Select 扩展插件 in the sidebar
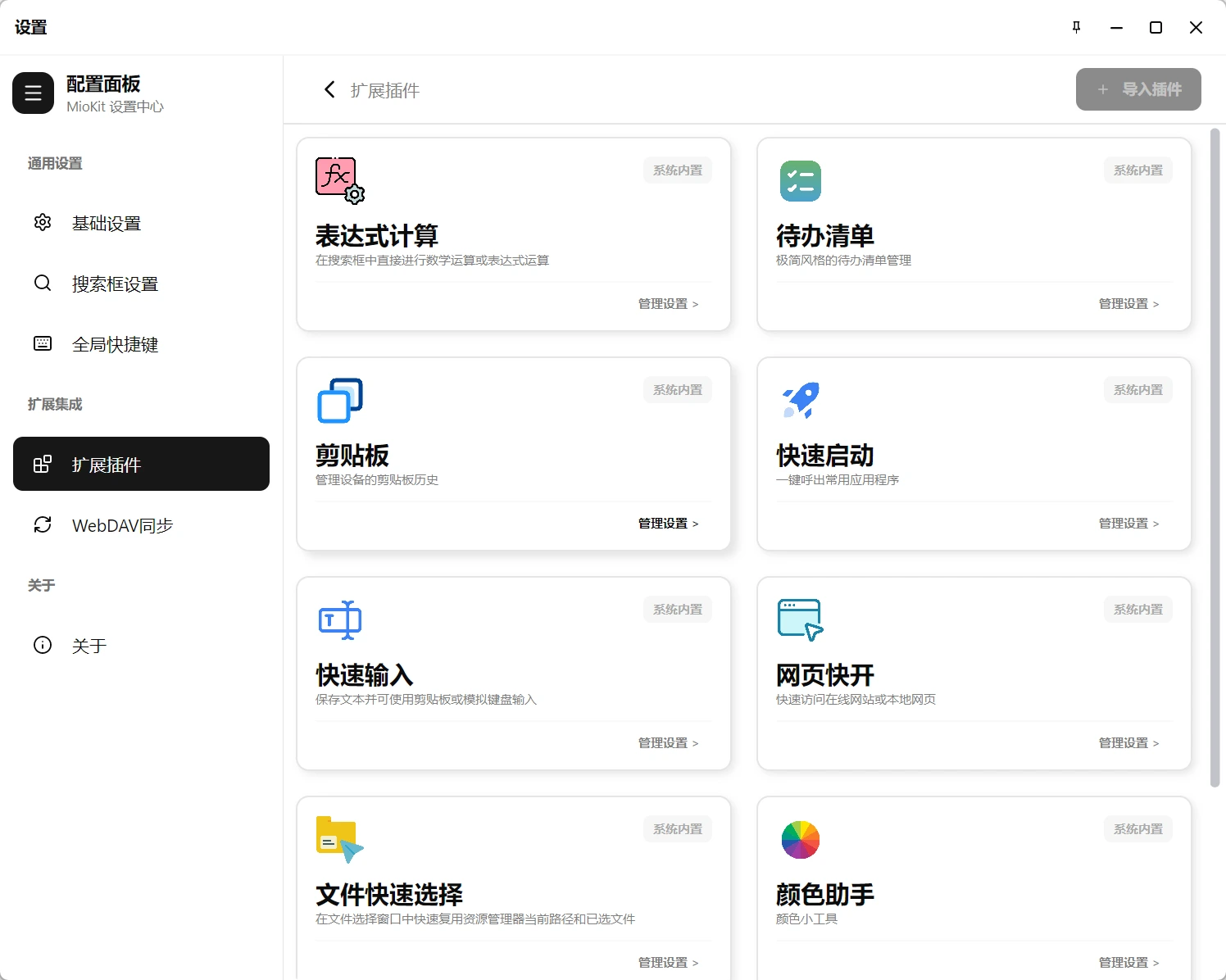This screenshot has height=980, width=1226. (140, 464)
